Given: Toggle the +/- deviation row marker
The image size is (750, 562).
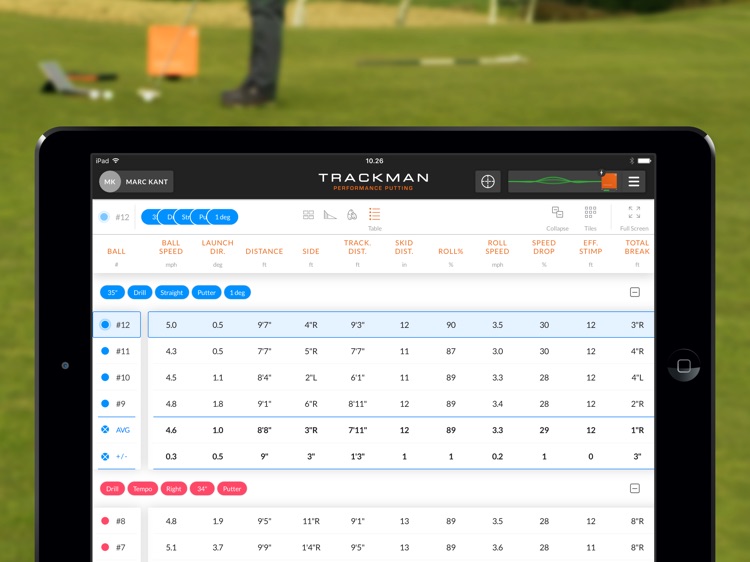Looking at the screenshot, I should tap(105, 456).
